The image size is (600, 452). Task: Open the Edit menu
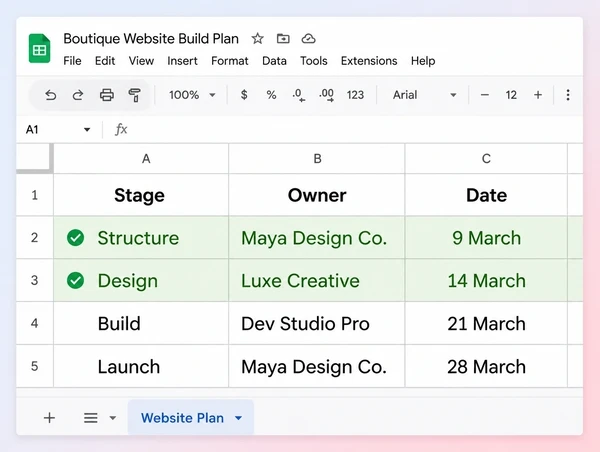click(105, 61)
